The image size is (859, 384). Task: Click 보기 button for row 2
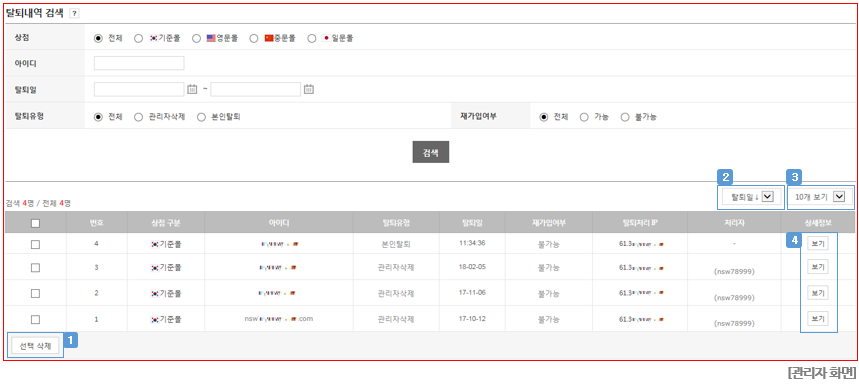click(x=817, y=293)
